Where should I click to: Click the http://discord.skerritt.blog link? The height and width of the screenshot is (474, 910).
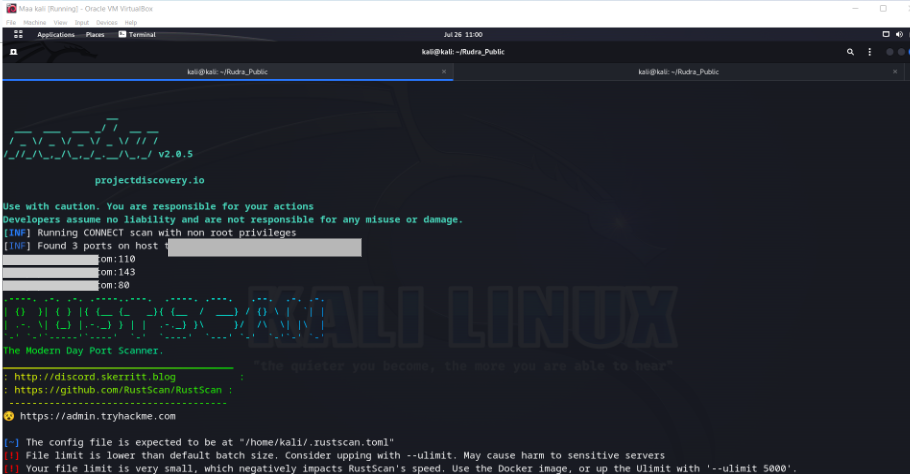(95, 377)
